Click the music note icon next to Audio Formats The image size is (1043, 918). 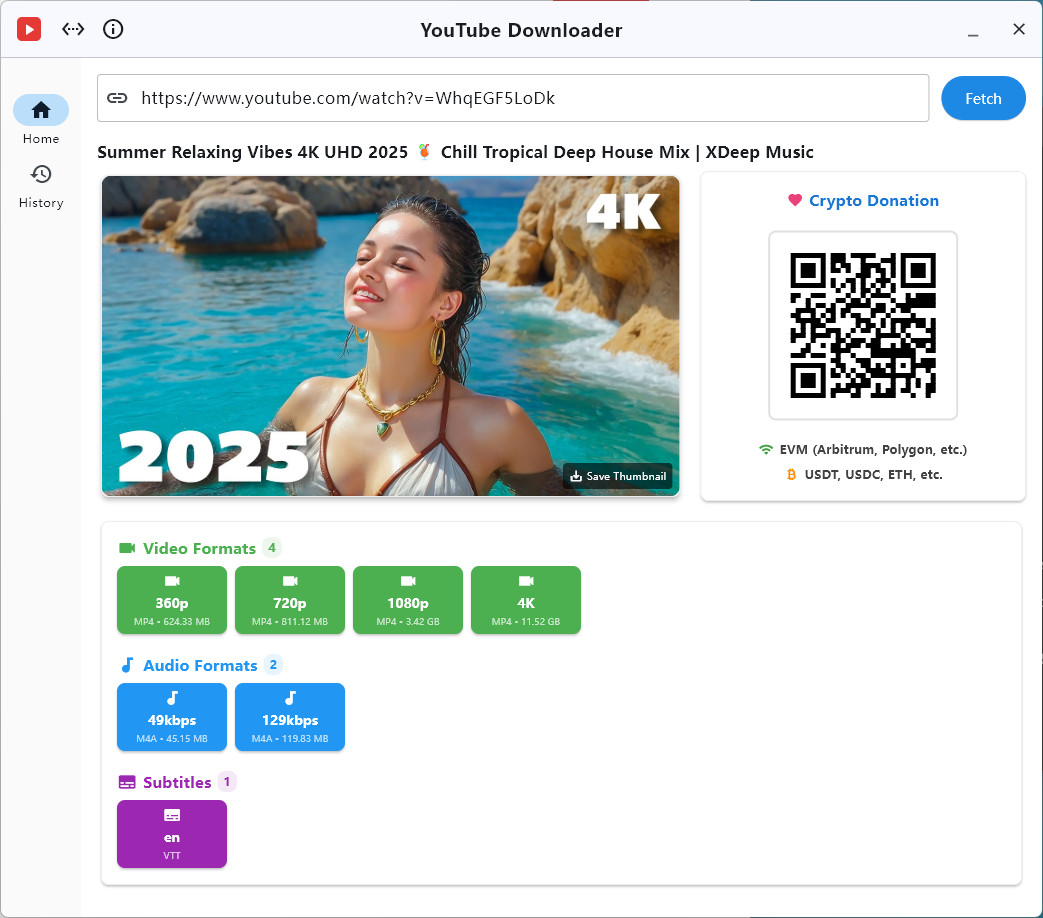(x=129, y=664)
